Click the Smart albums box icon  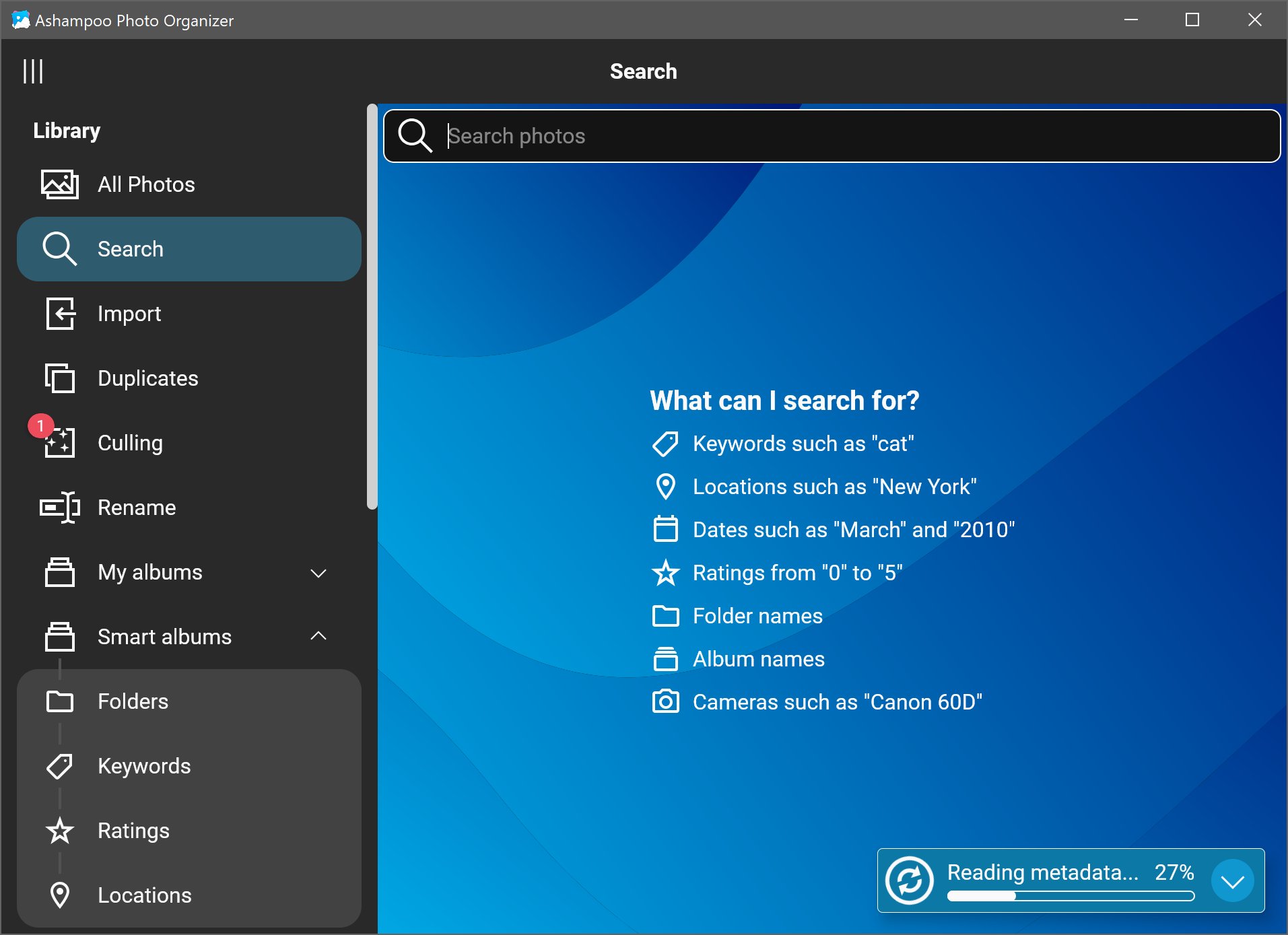click(x=60, y=637)
